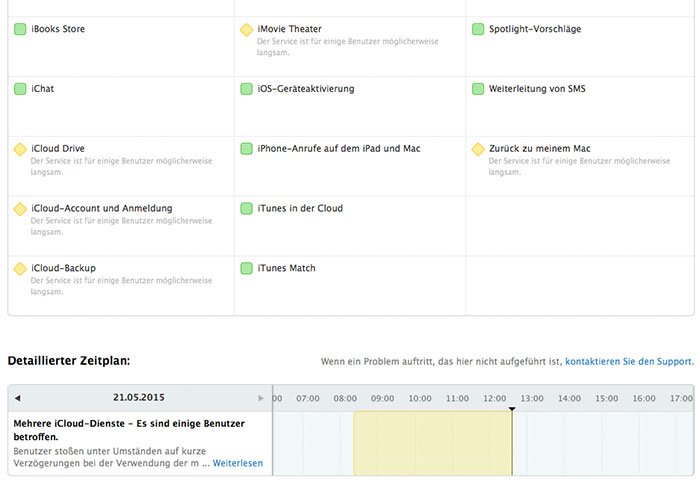Click the green status square next to iChat
700x497 pixels.
20,89
